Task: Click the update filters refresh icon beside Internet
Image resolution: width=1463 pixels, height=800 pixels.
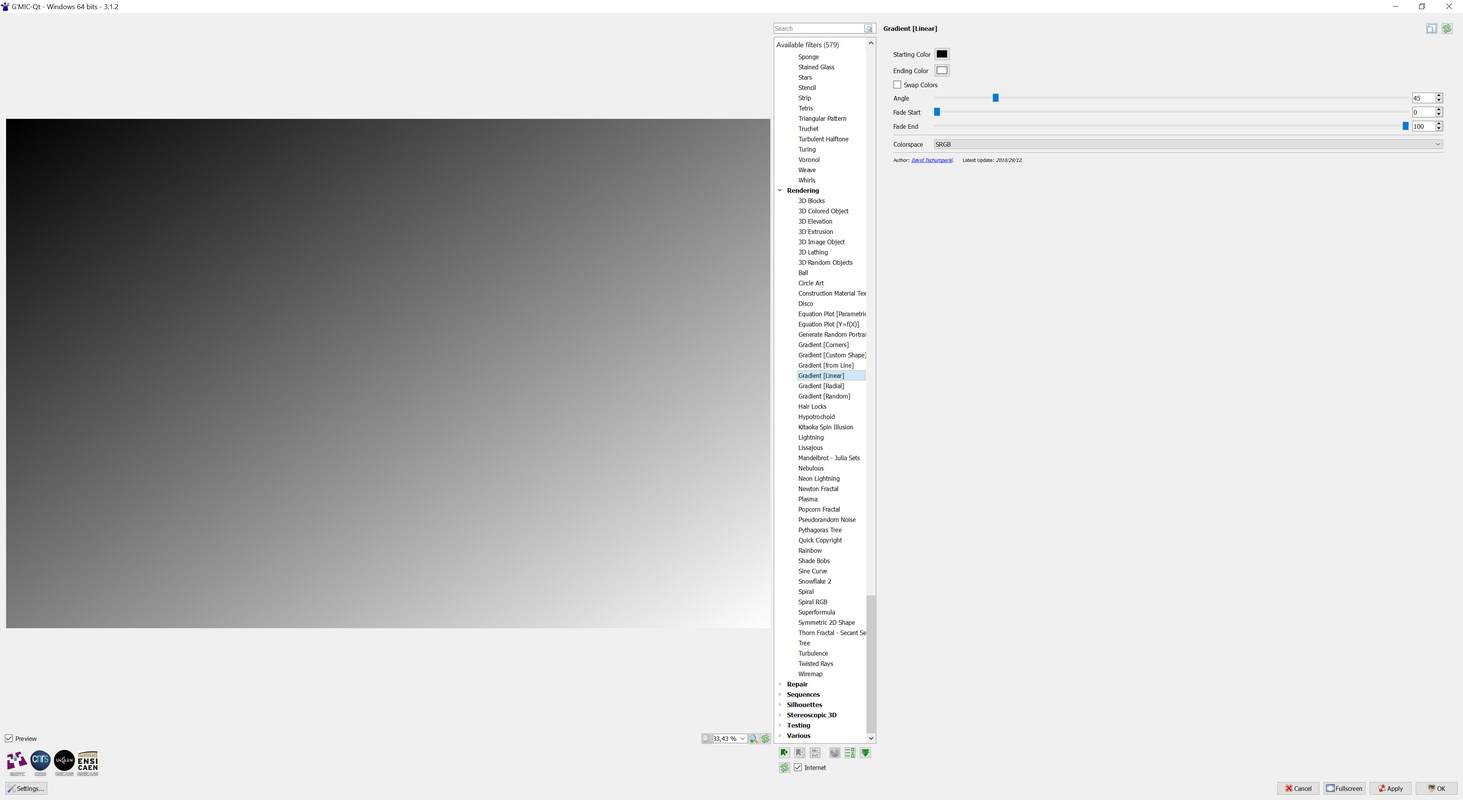Action: pos(784,767)
